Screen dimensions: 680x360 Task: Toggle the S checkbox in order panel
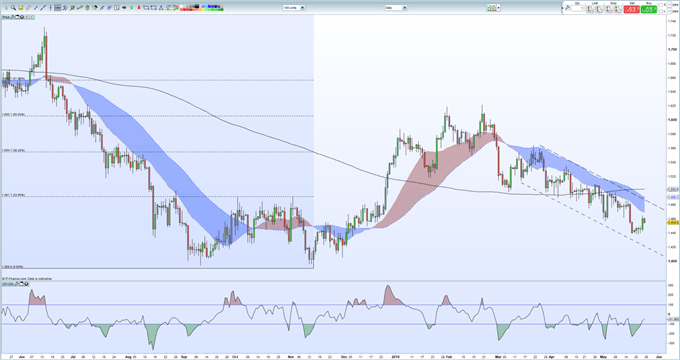tap(661, 5)
